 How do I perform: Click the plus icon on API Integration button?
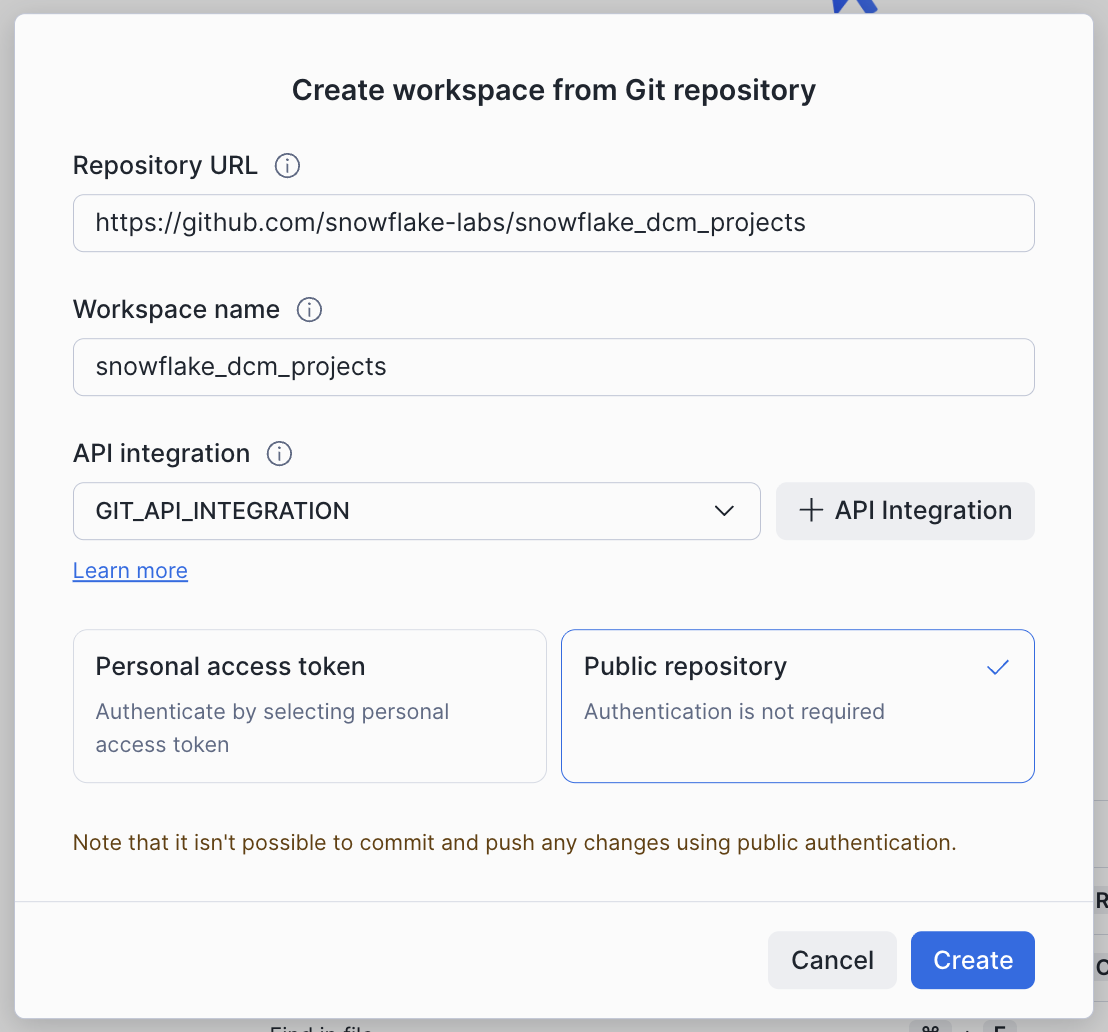click(810, 510)
